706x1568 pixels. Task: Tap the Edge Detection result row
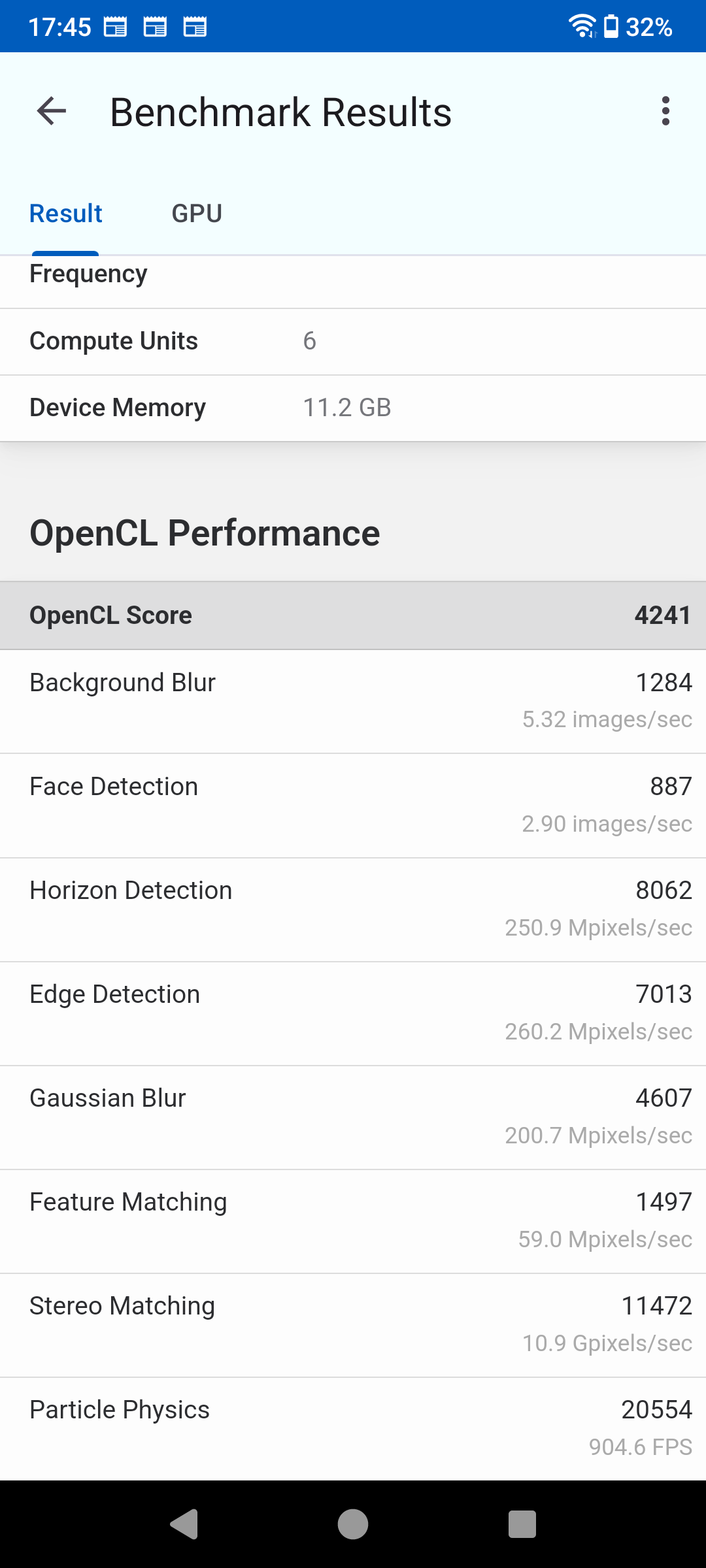tap(353, 1013)
